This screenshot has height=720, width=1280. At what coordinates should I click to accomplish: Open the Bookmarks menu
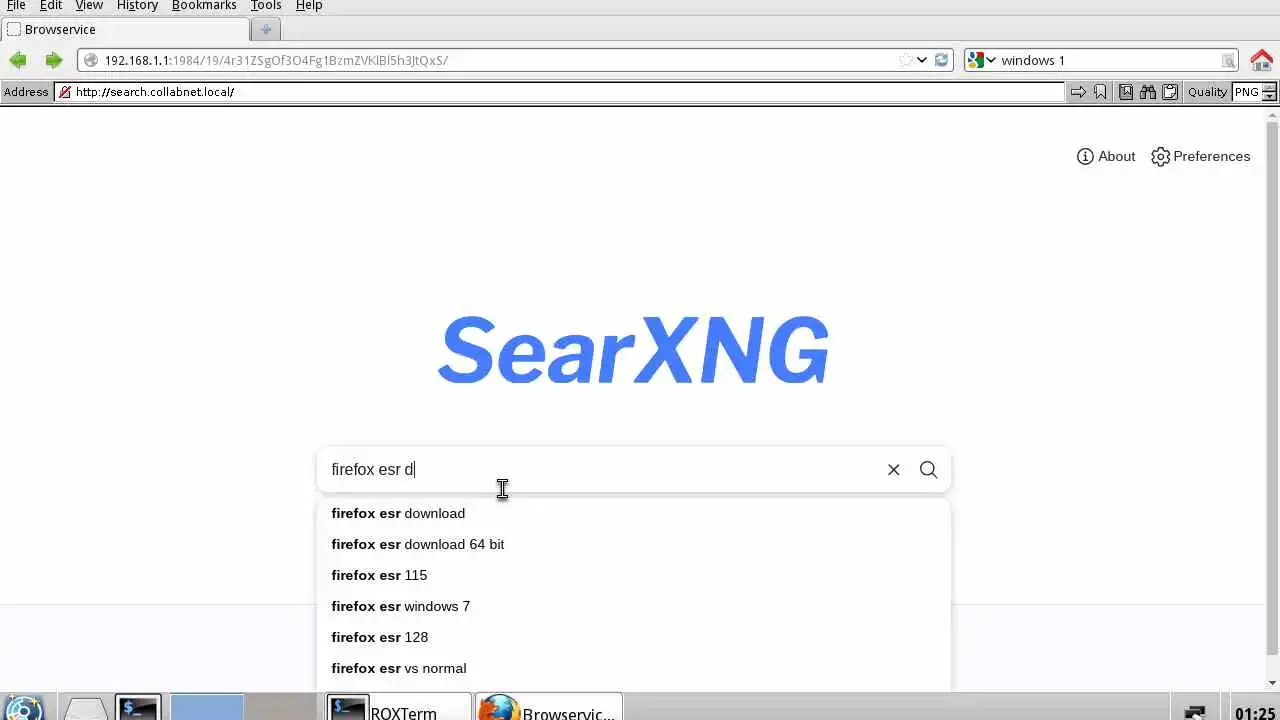pyautogui.click(x=204, y=6)
